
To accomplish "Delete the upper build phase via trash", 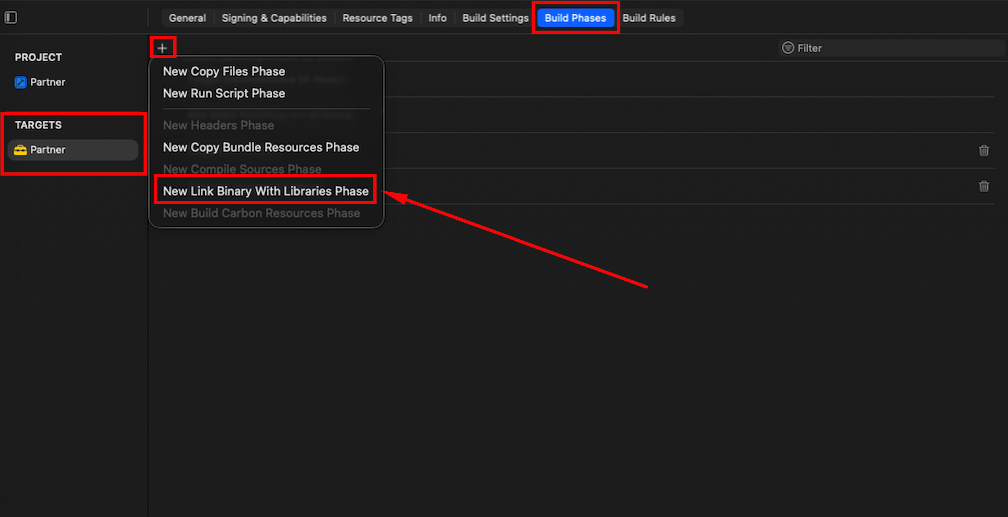I will pos(984,150).
